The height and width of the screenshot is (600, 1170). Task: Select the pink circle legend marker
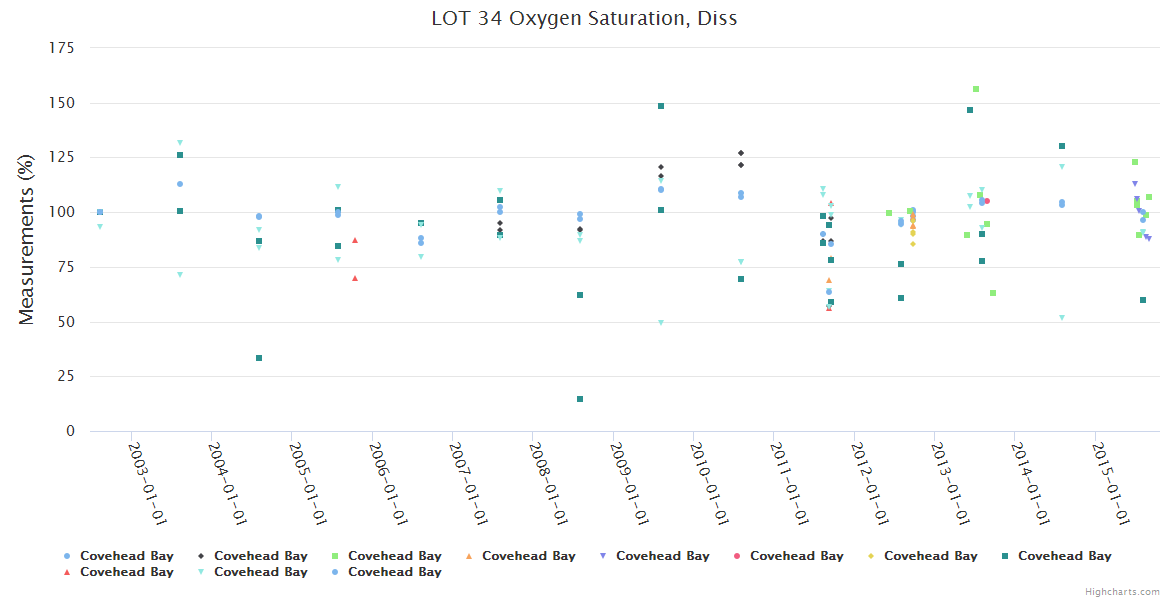click(737, 556)
